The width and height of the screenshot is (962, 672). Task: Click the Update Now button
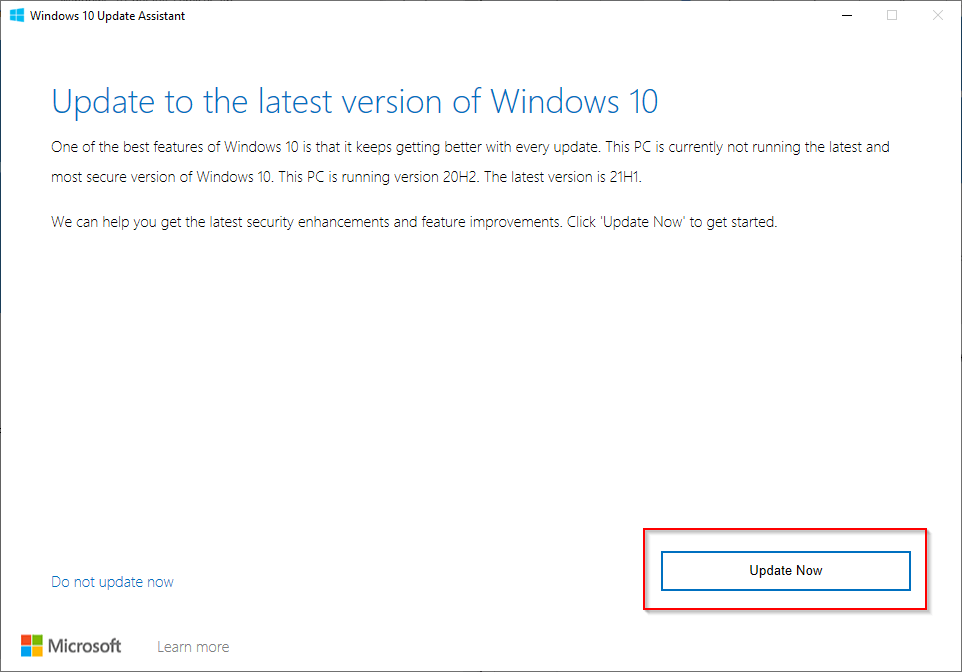(x=785, y=570)
